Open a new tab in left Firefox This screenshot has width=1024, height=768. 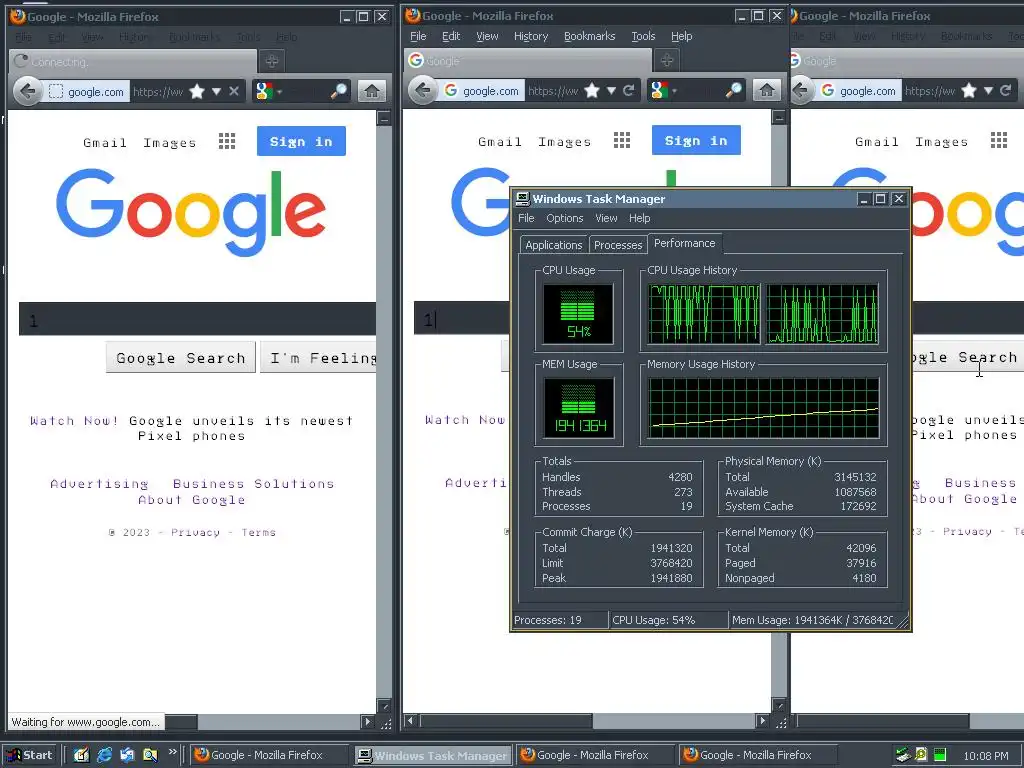tap(272, 61)
